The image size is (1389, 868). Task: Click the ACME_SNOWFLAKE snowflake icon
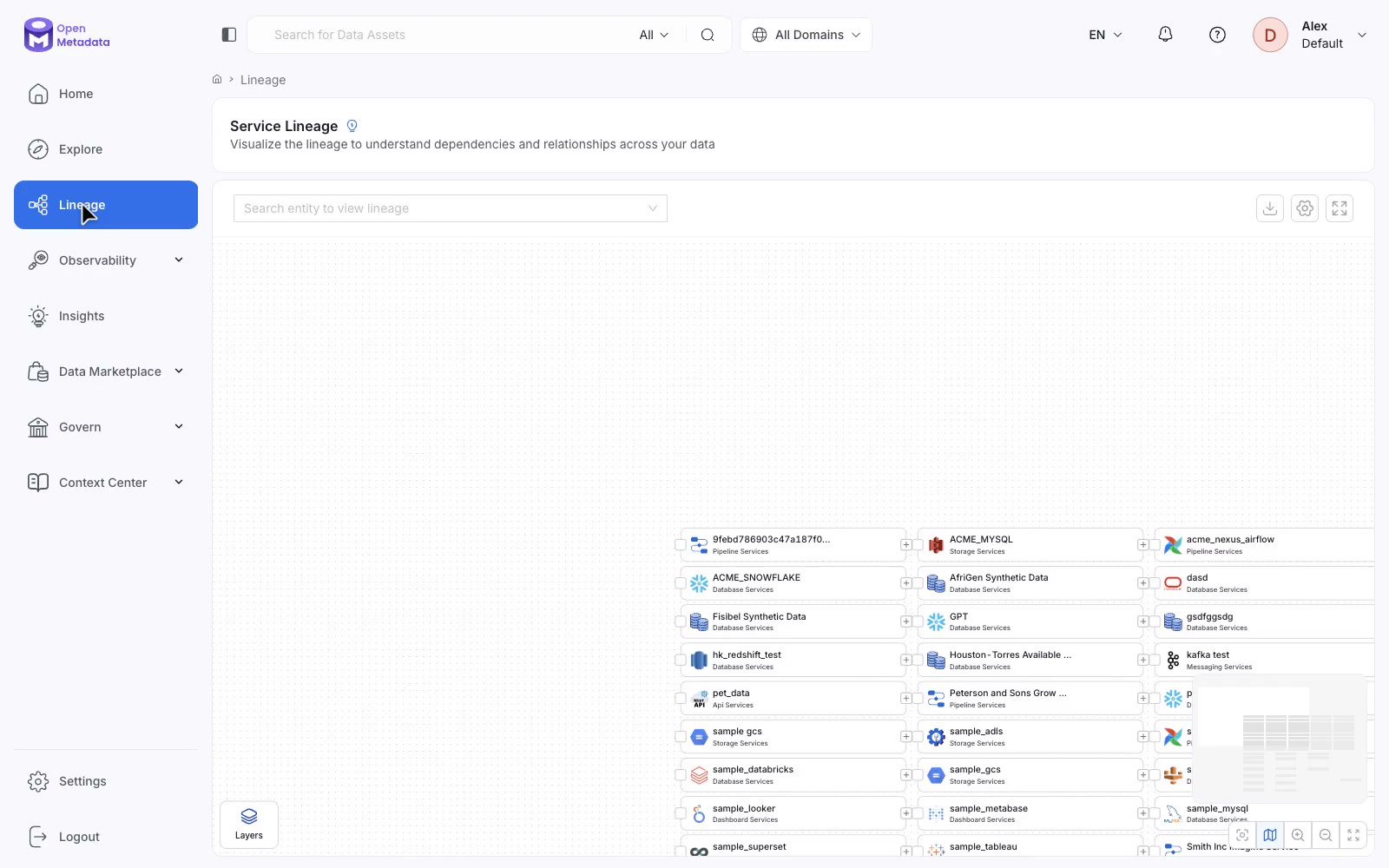[x=699, y=583]
